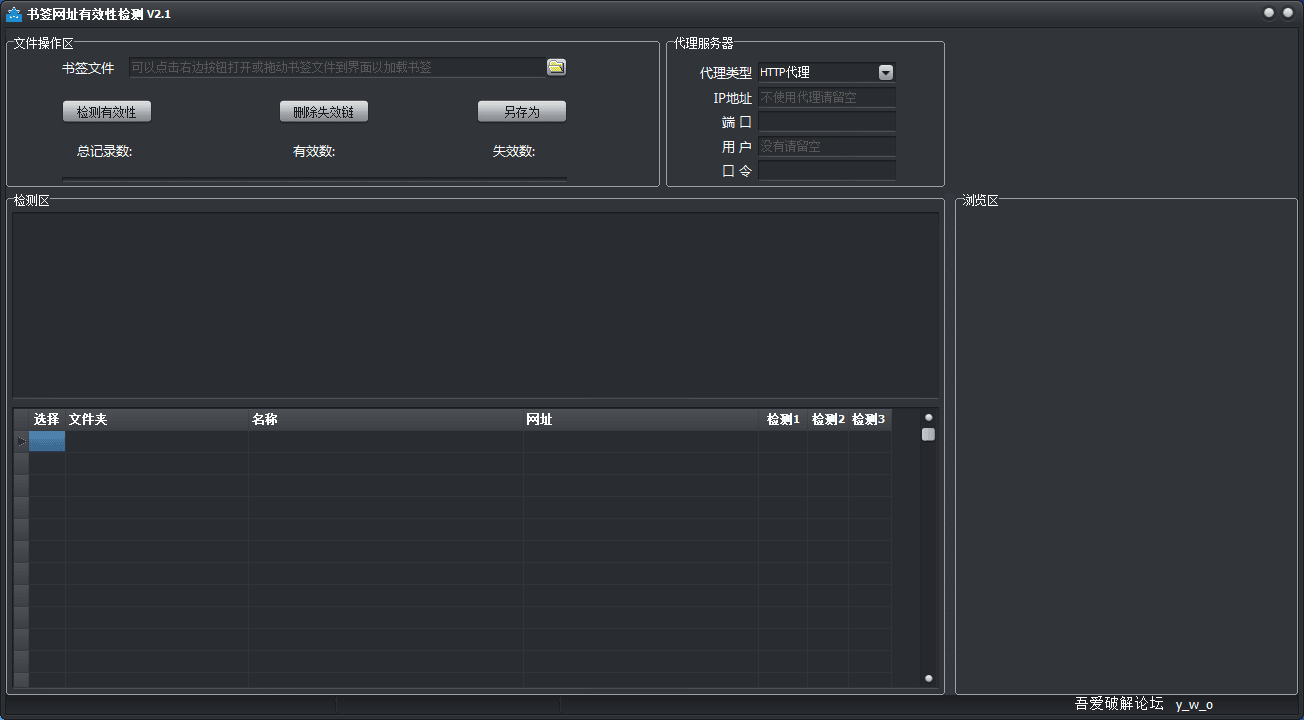Click the folder icon to open bookmark file
The width and height of the screenshot is (1304, 720).
[556, 67]
